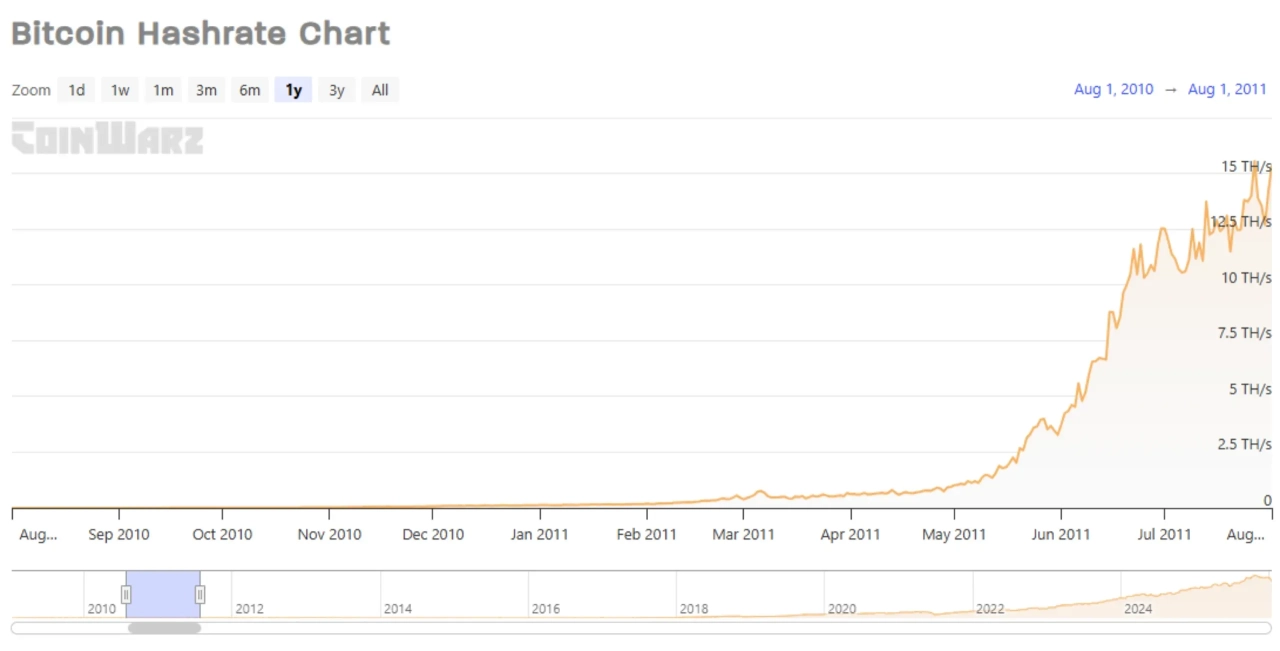
Task: Click the Bitcoin Hashrate Chart title
Action: click(x=200, y=33)
